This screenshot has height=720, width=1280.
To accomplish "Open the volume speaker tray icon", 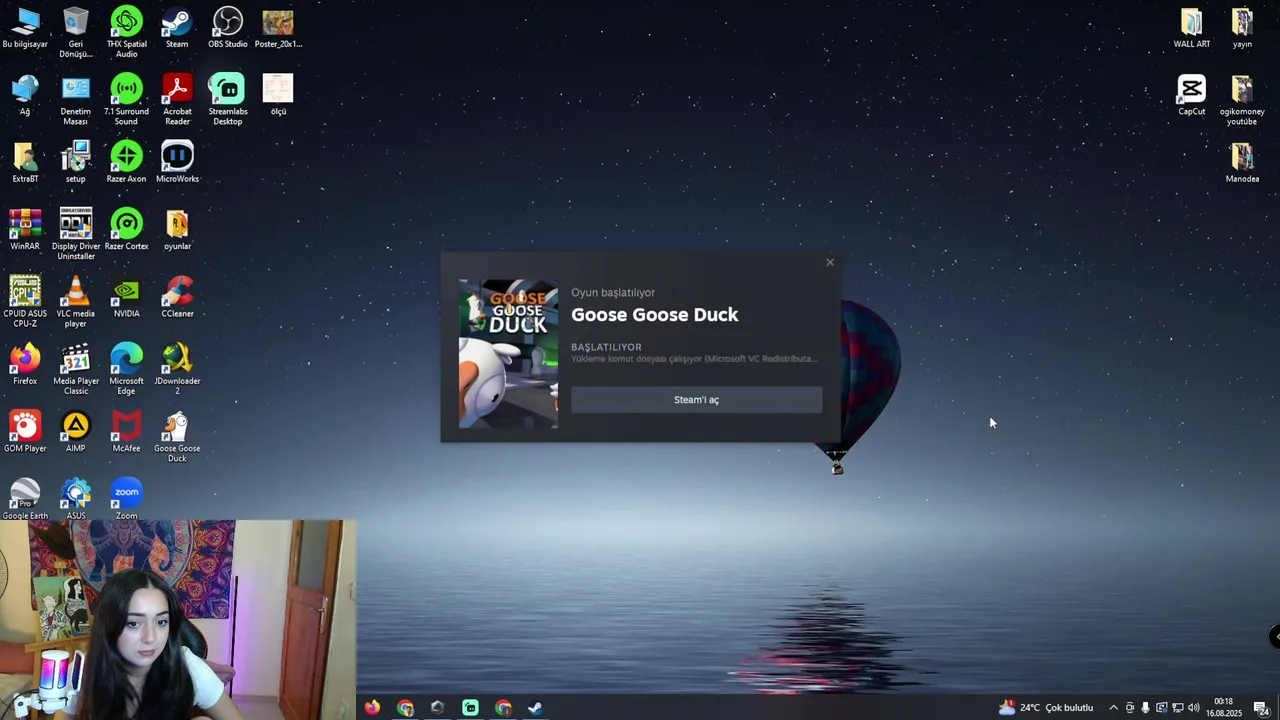I will pyautogui.click(x=1193, y=708).
